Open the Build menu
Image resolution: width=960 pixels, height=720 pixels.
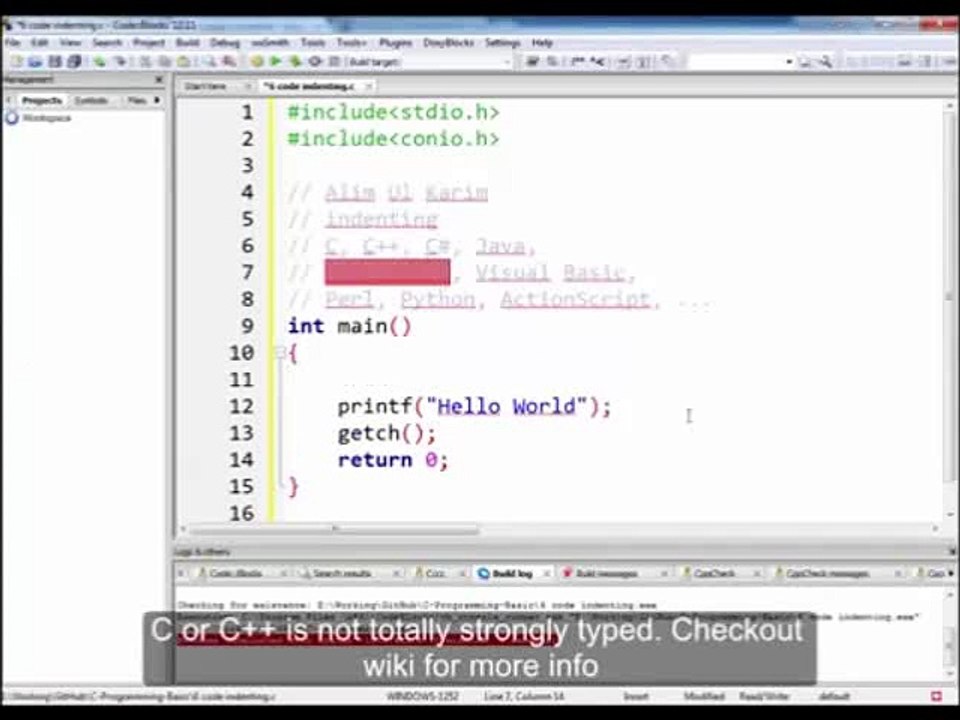click(187, 42)
